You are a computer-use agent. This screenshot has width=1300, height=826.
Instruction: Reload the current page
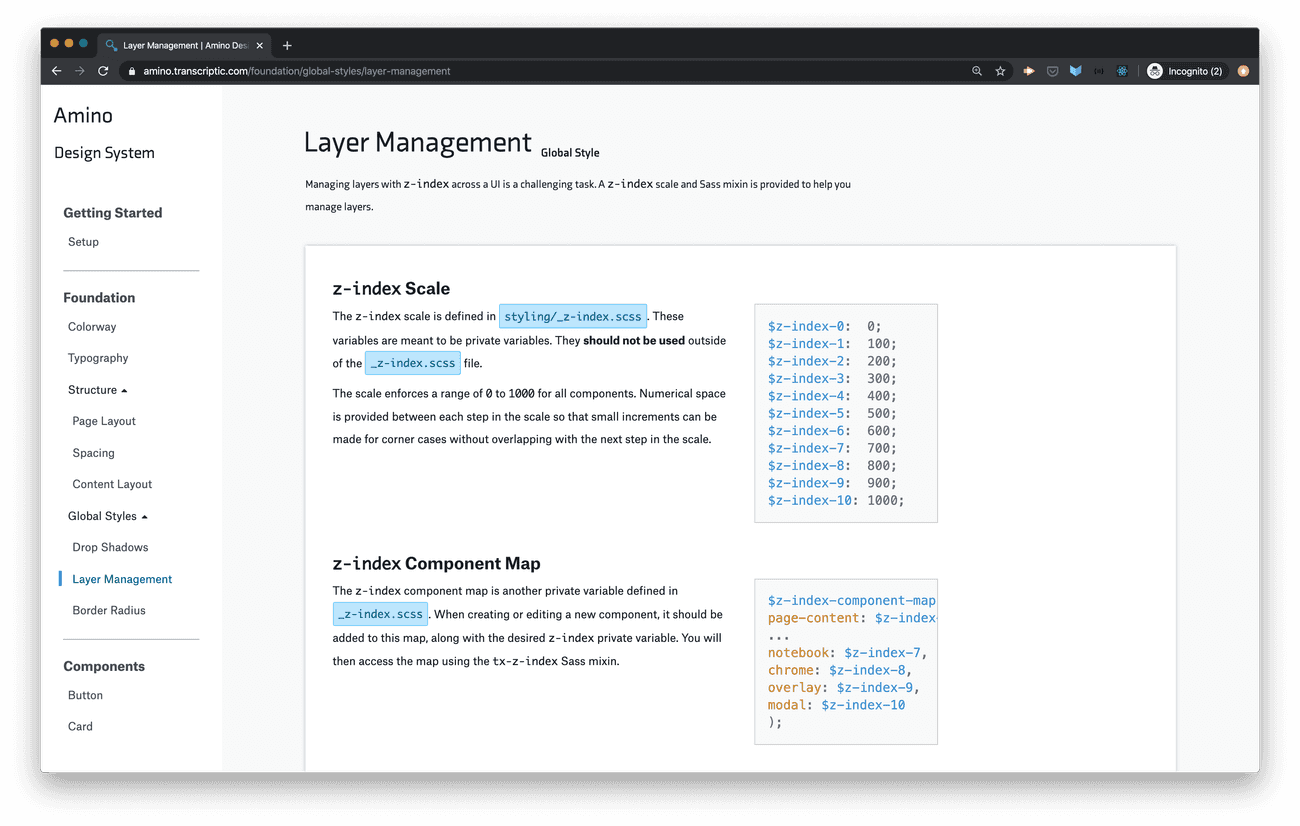click(x=103, y=70)
